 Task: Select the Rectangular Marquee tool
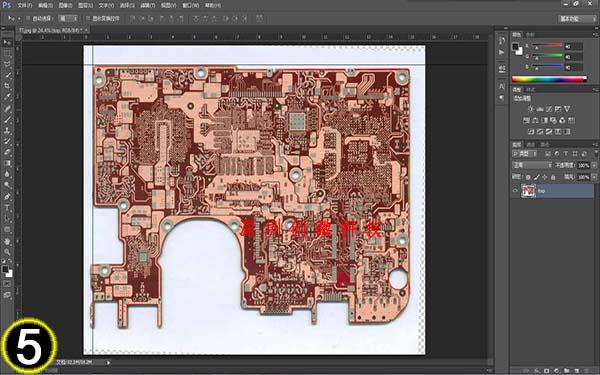click(x=7, y=53)
